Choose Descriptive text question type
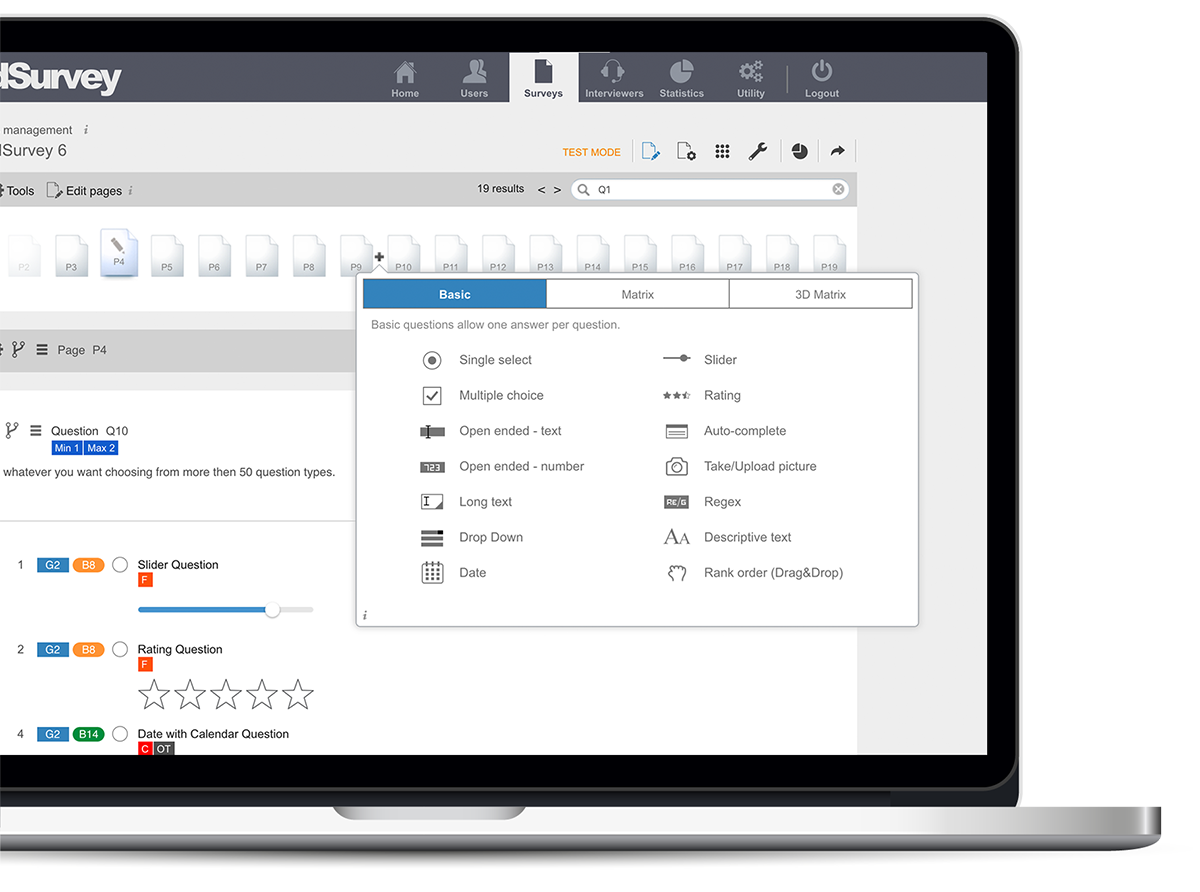 coord(728,537)
